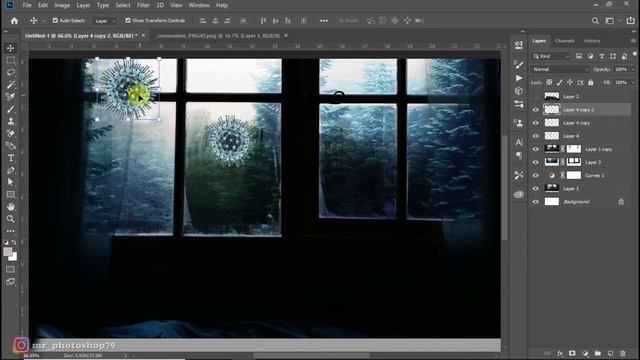Click the Layer 1 copy mask thumbnail
This screenshot has height=360, width=640.
574,149
